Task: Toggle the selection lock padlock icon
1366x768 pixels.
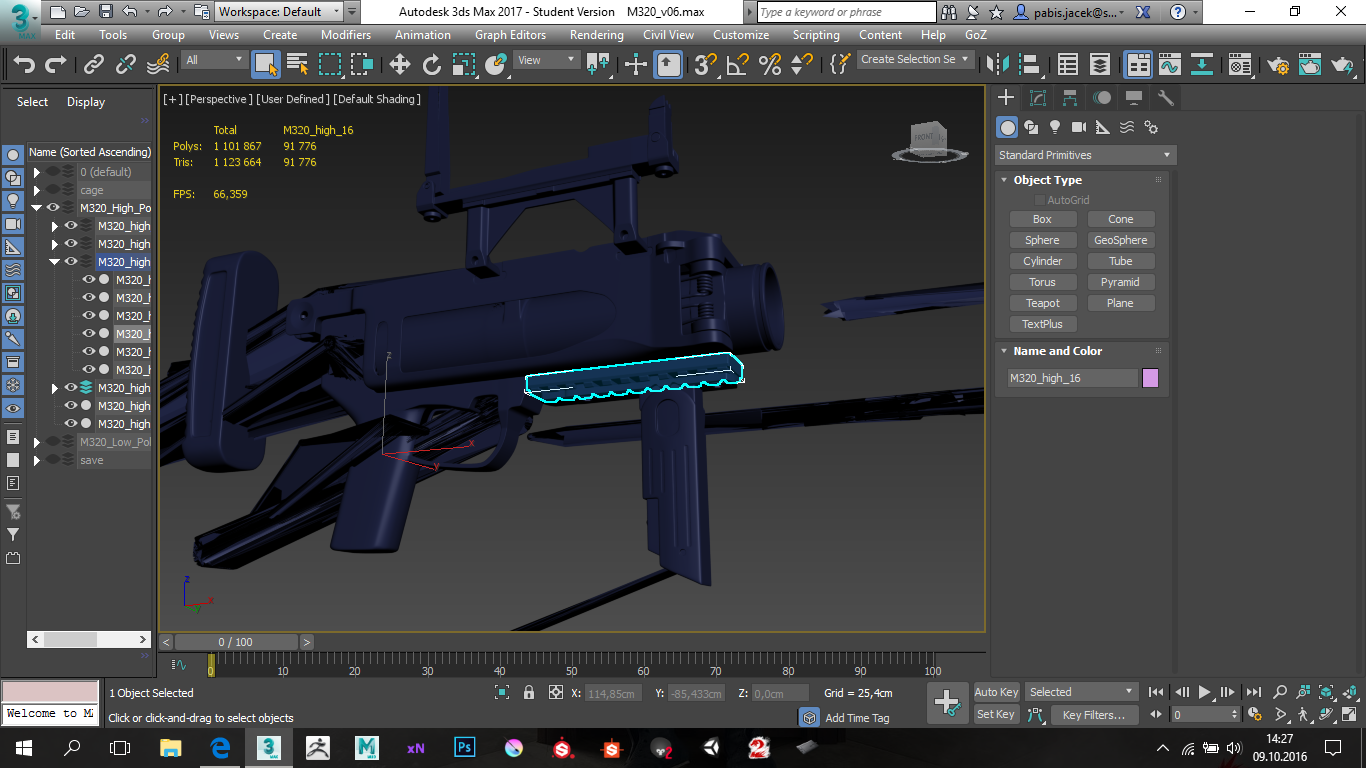Action: pyautogui.click(x=529, y=692)
